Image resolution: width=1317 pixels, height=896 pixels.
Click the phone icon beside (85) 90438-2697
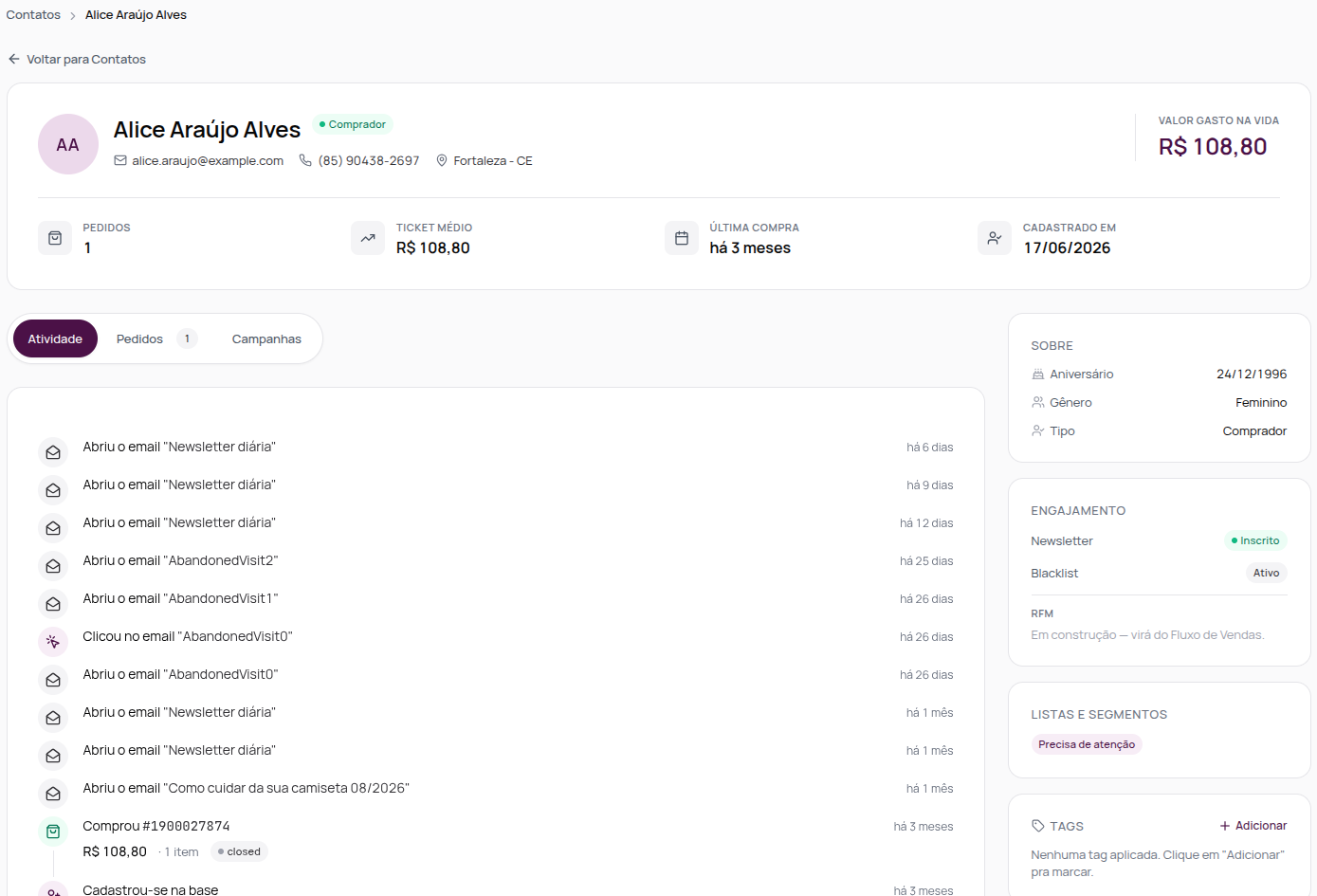coord(306,160)
